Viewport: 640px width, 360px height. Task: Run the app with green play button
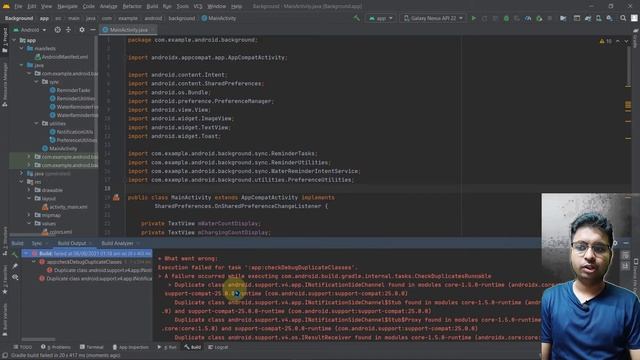point(473,18)
